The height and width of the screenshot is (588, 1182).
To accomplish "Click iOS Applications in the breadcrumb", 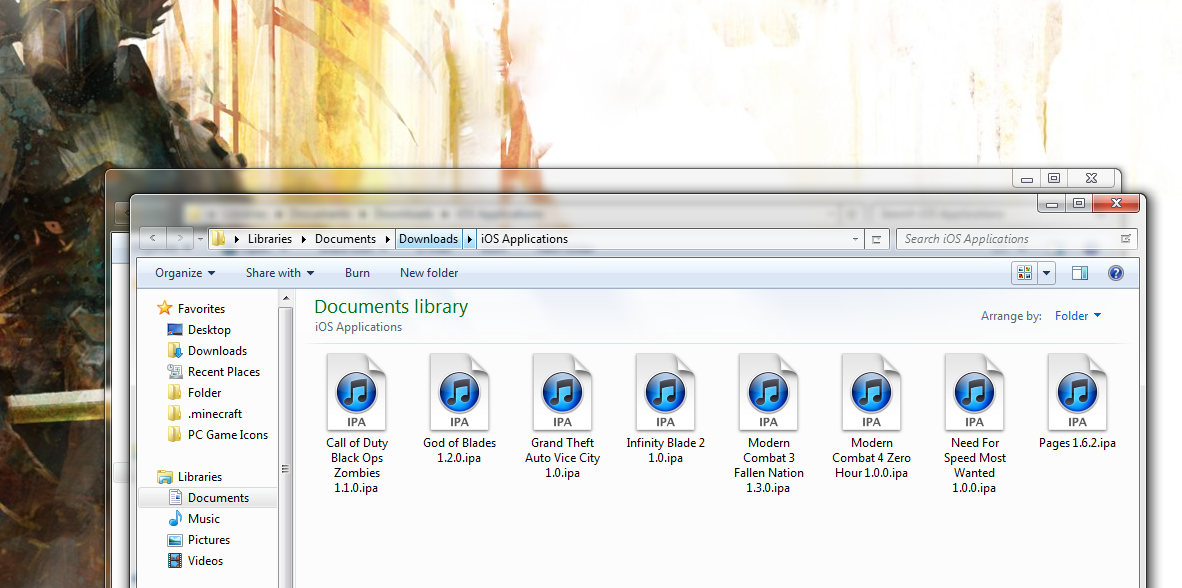I will (525, 239).
